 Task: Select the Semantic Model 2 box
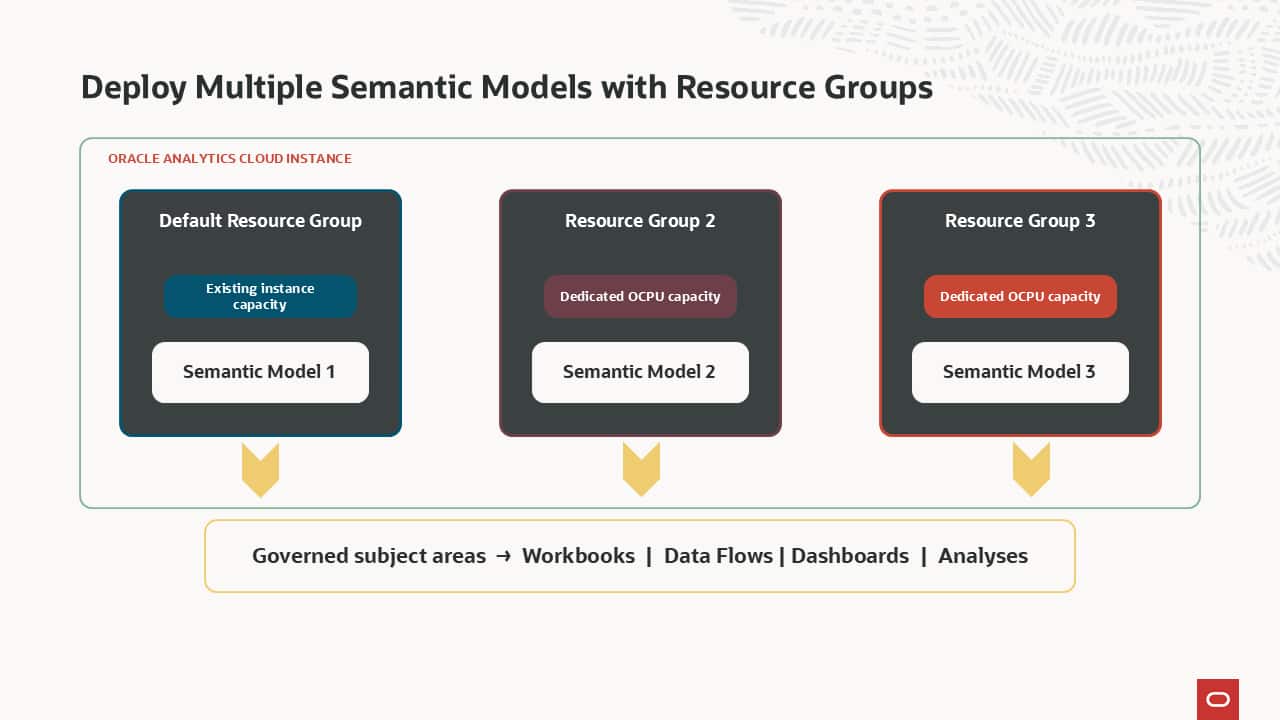coord(640,372)
